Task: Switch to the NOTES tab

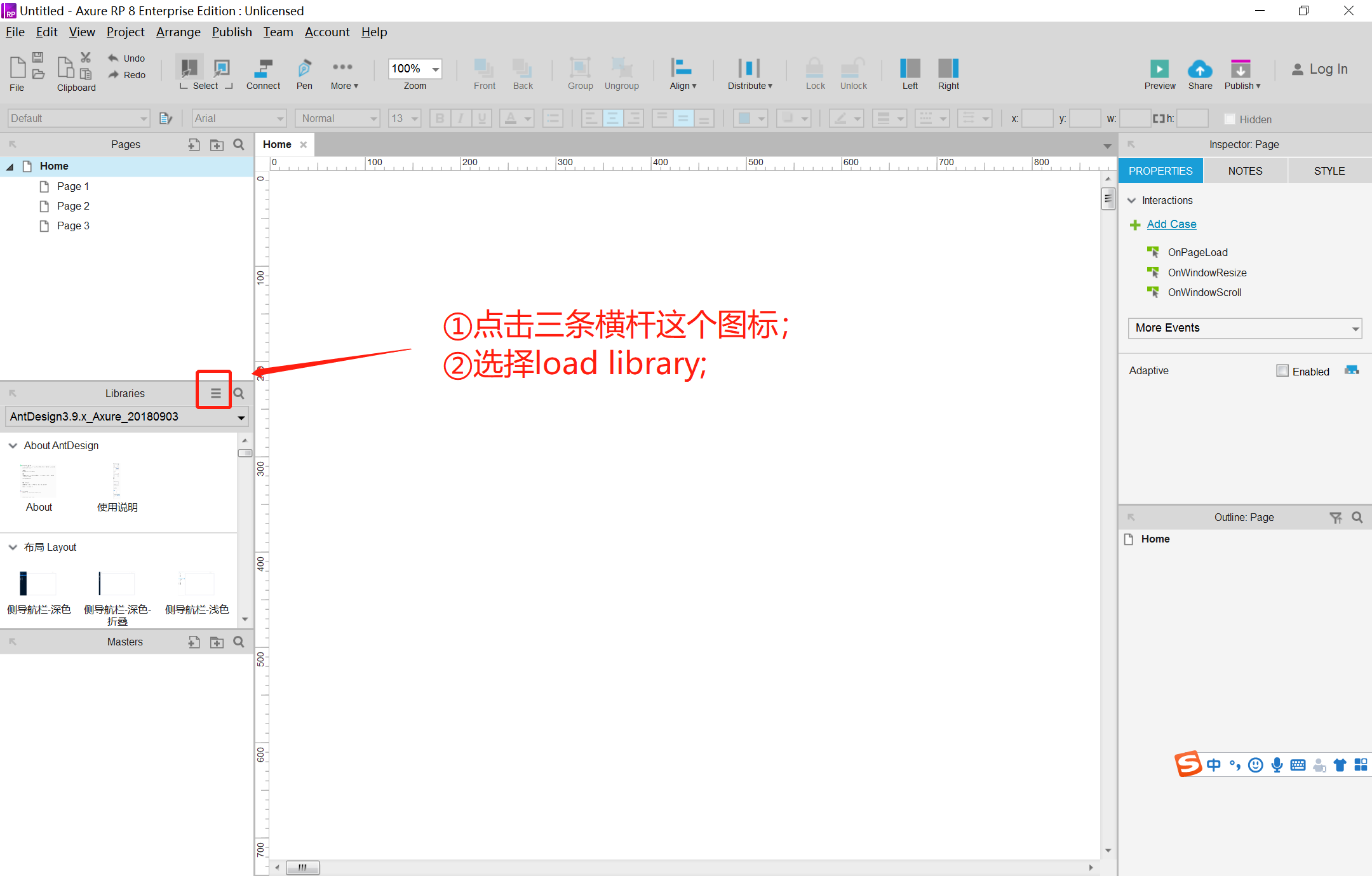Action: [1245, 171]
